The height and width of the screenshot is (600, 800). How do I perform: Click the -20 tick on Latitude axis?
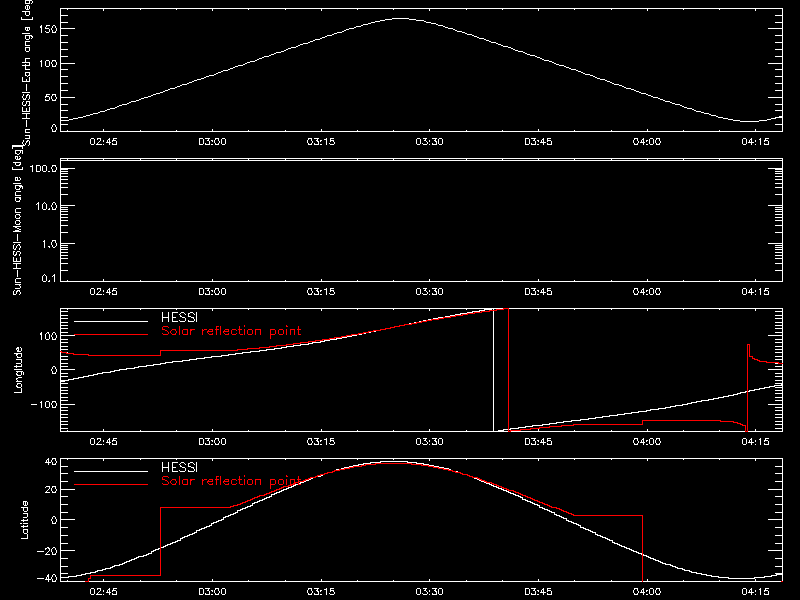47,552
